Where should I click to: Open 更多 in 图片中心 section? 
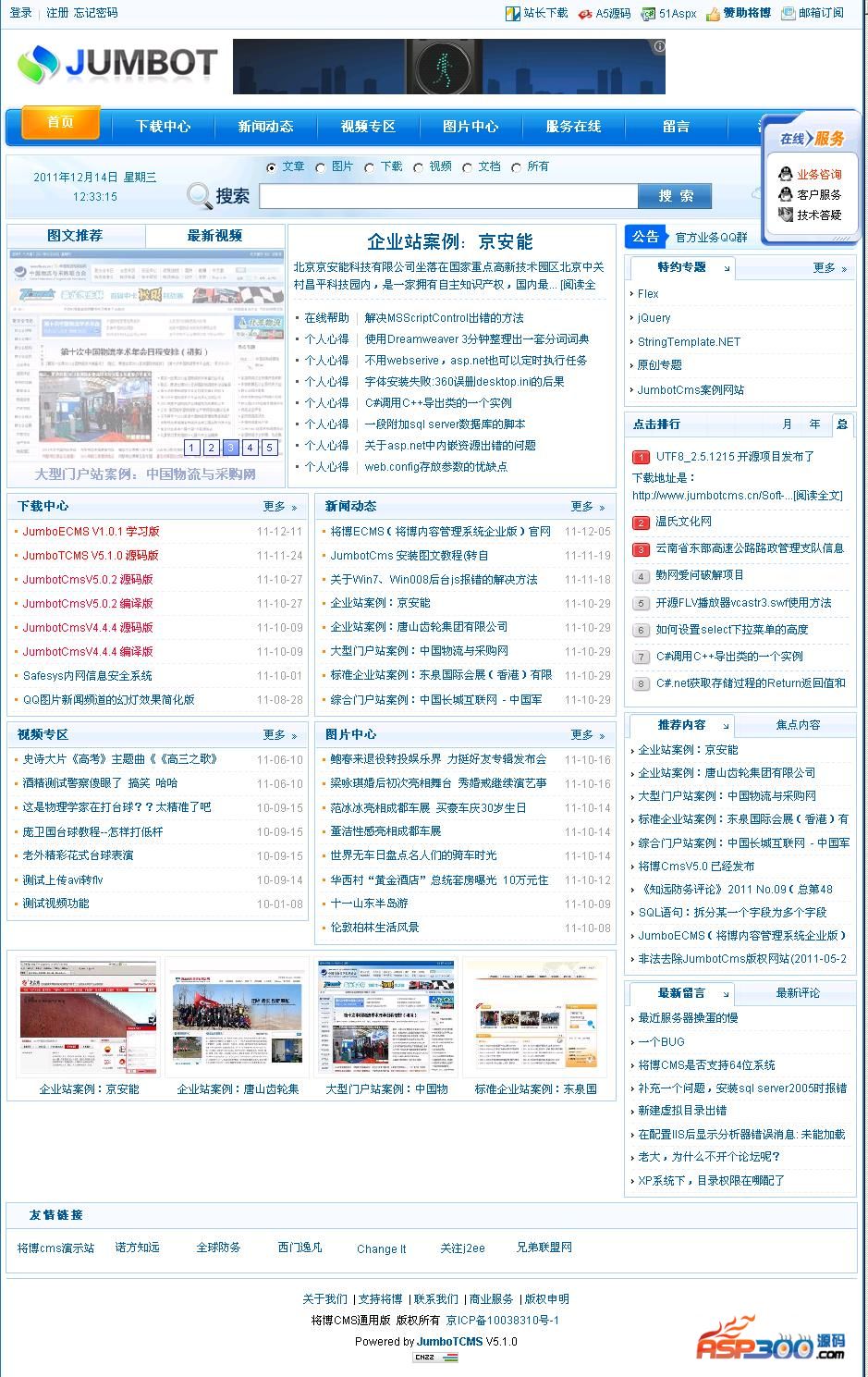click(588, 735)
